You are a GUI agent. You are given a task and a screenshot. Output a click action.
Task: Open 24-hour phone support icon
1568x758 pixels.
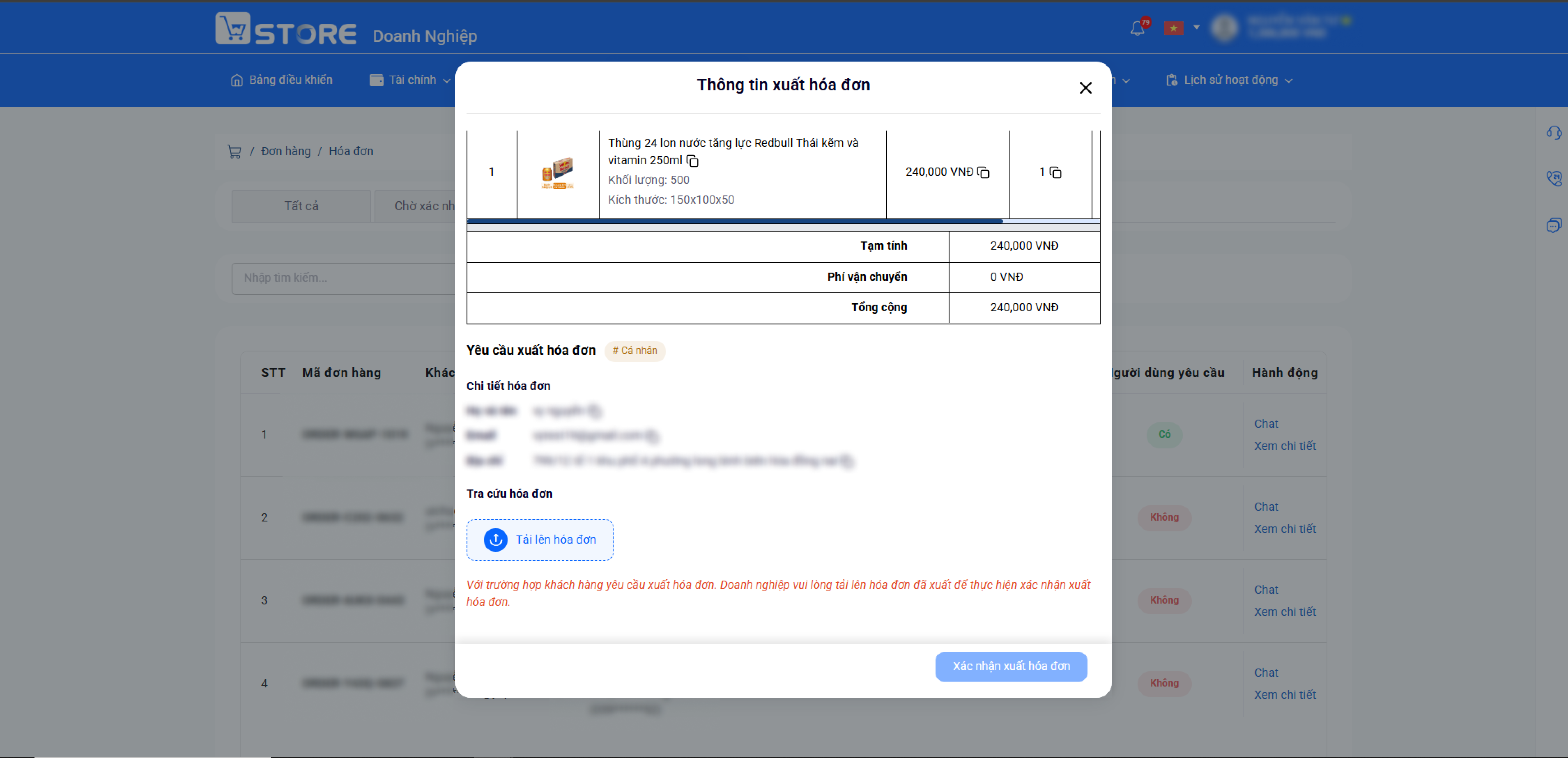tap(1553, 178)
